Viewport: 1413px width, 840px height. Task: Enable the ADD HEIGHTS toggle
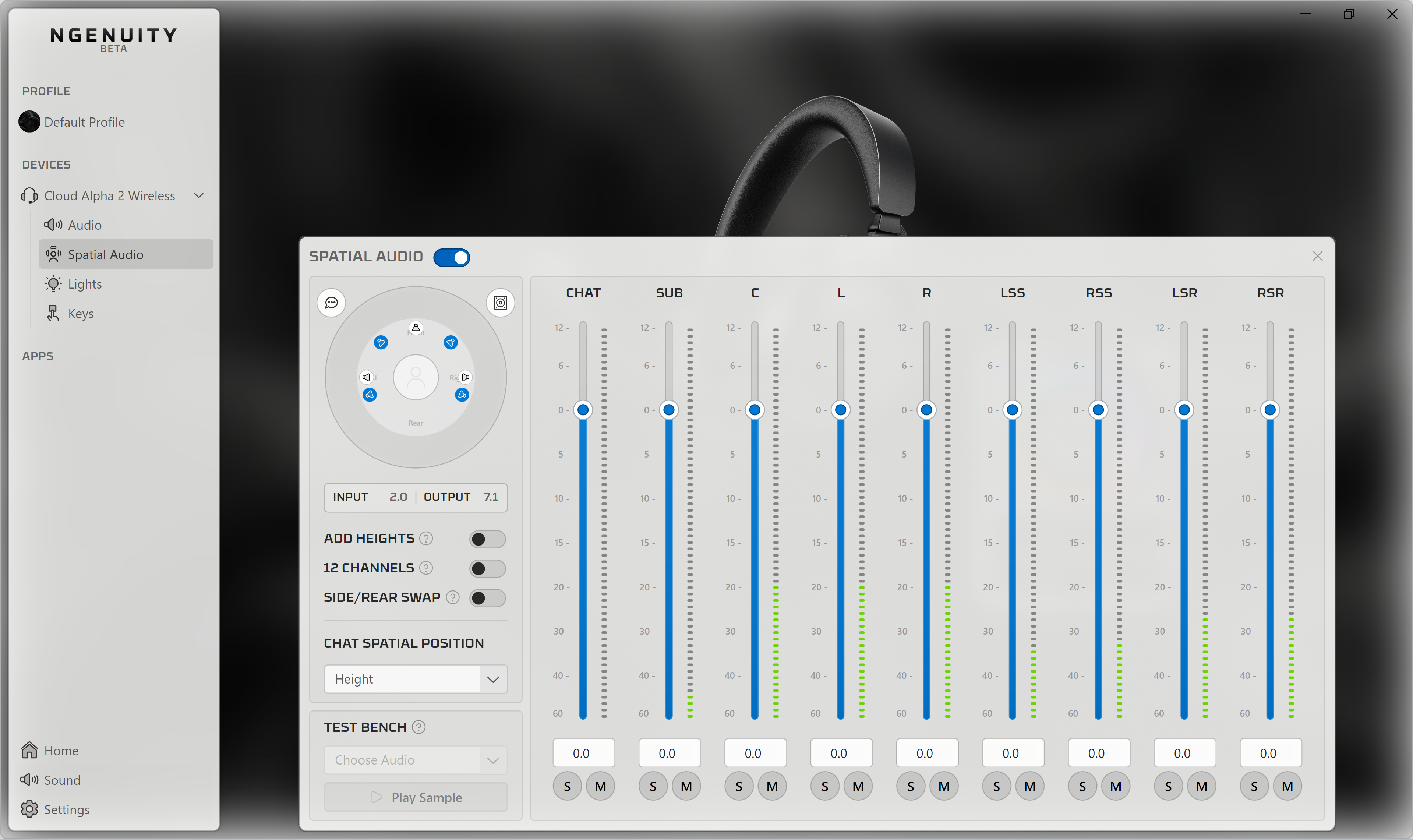pos(487,539)
